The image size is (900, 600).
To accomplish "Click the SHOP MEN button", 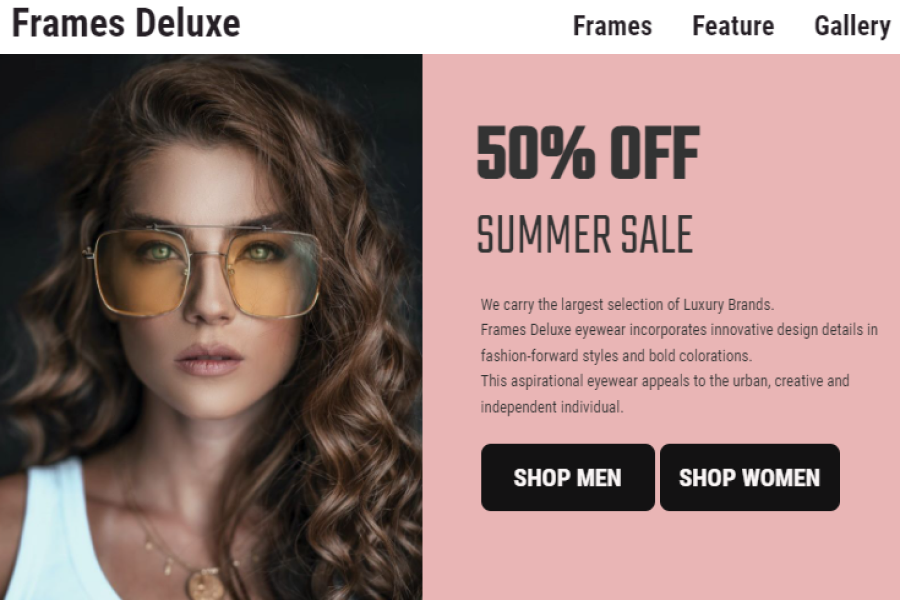I will pos(568,477).
